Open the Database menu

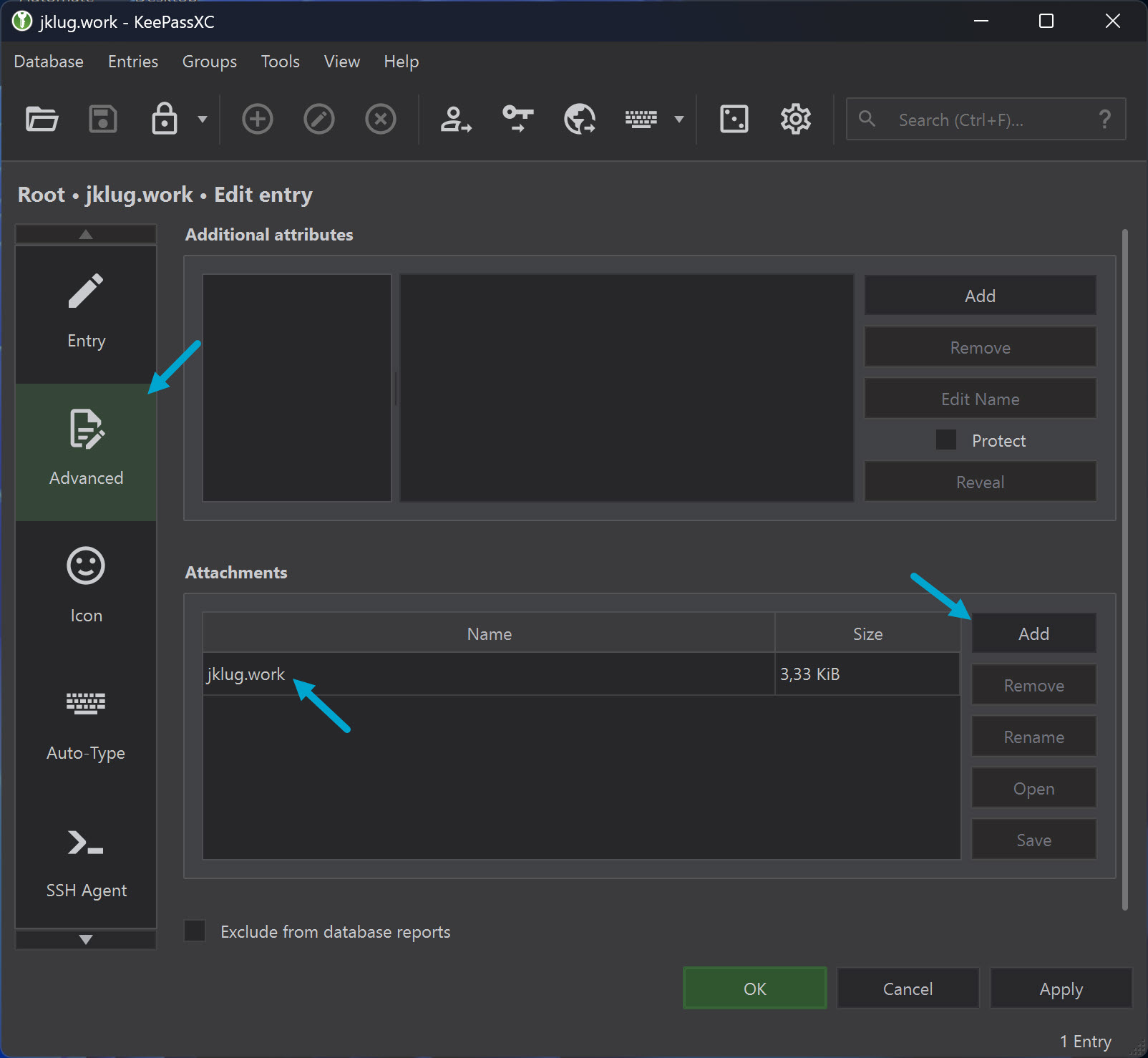[49, 62]
